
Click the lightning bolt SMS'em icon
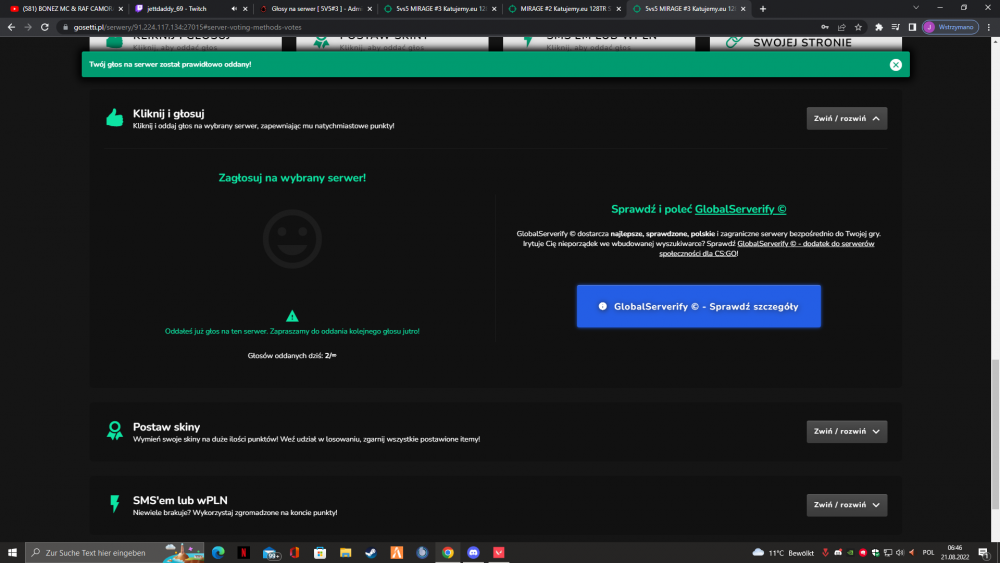(x=115, y=504)
